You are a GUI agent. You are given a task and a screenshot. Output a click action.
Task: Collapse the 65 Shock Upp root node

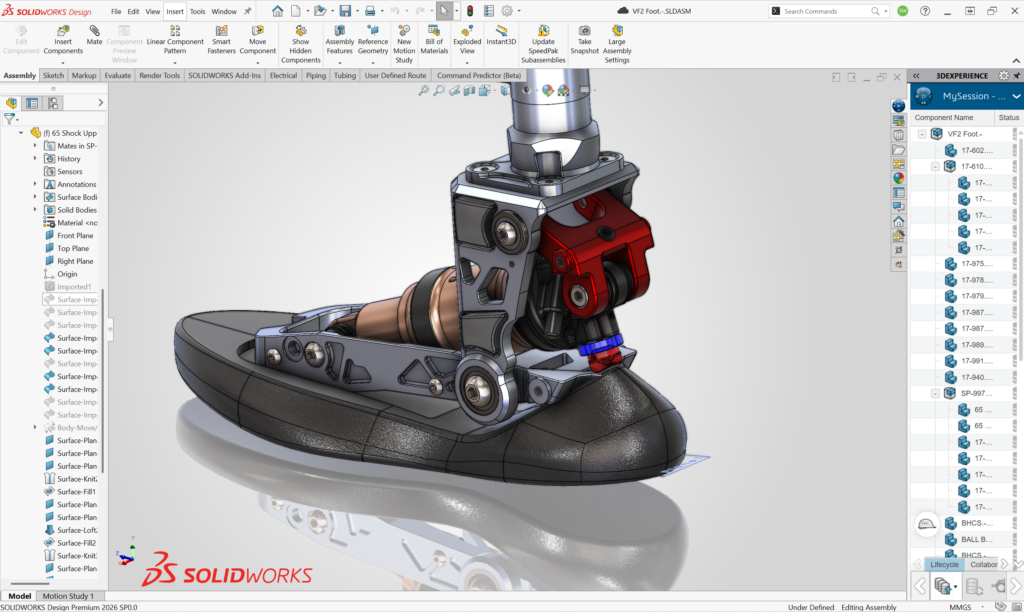[21, 133]
